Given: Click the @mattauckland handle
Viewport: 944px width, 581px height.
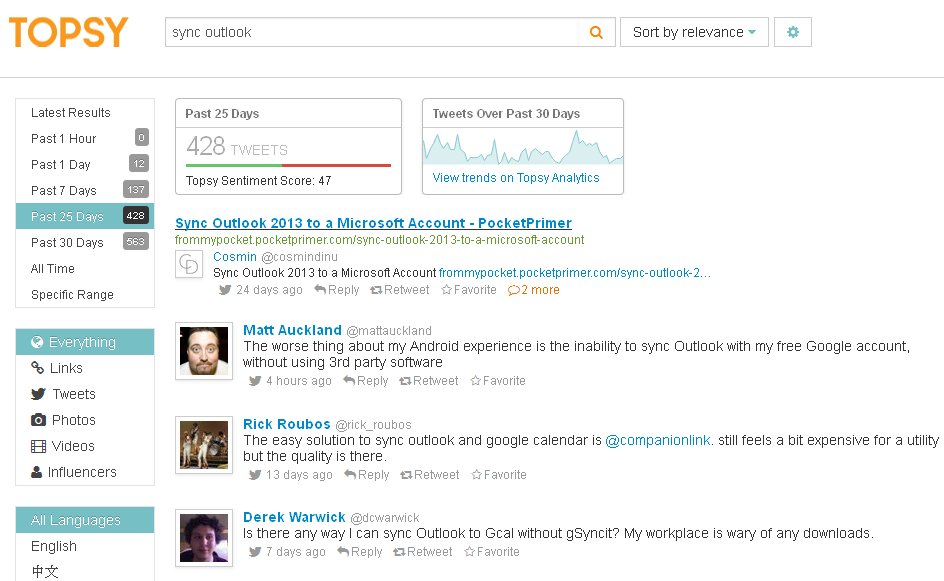Looking at the screenshot, I should [x=389, y=331].
